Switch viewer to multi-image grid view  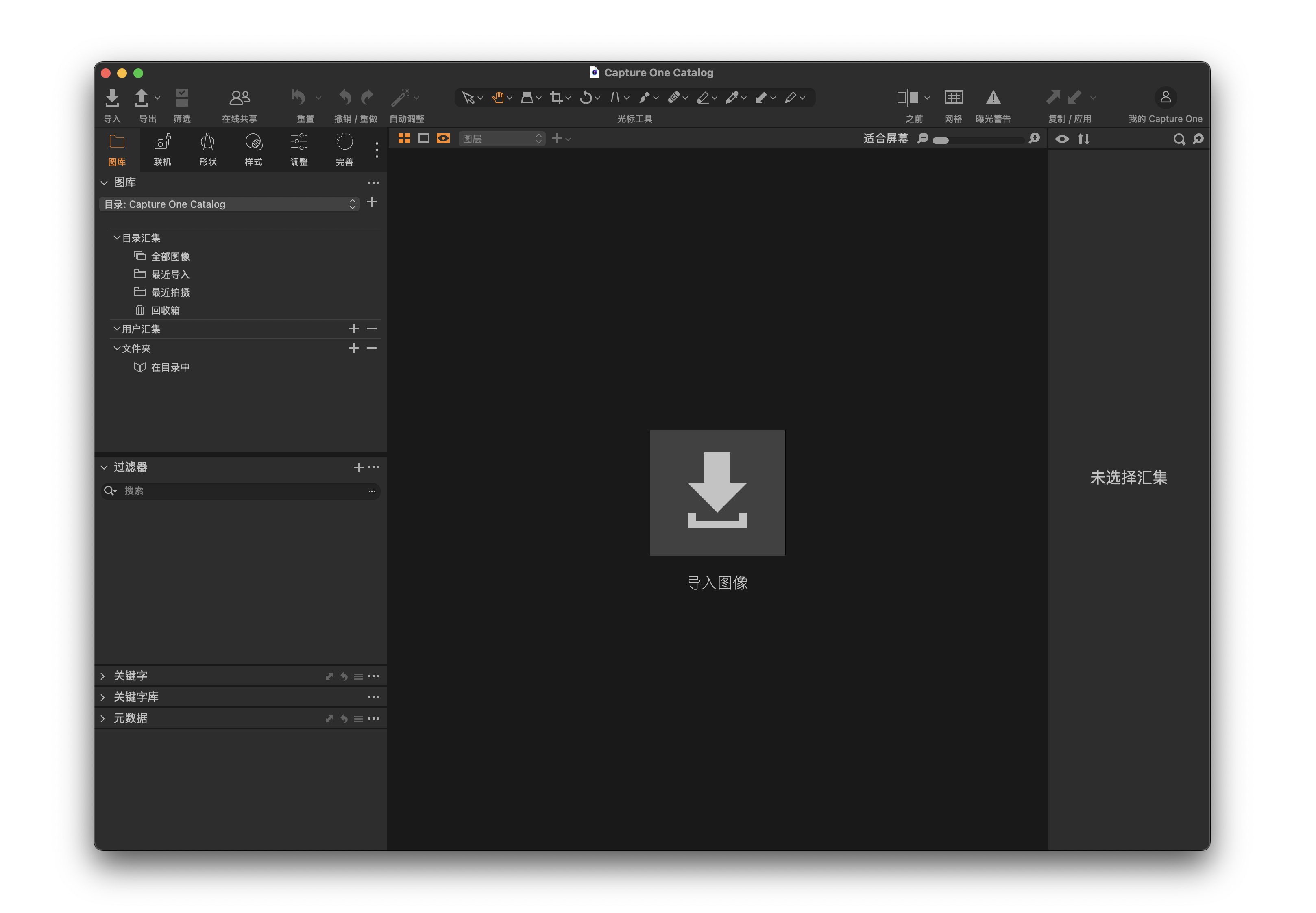tap(404, 139)
